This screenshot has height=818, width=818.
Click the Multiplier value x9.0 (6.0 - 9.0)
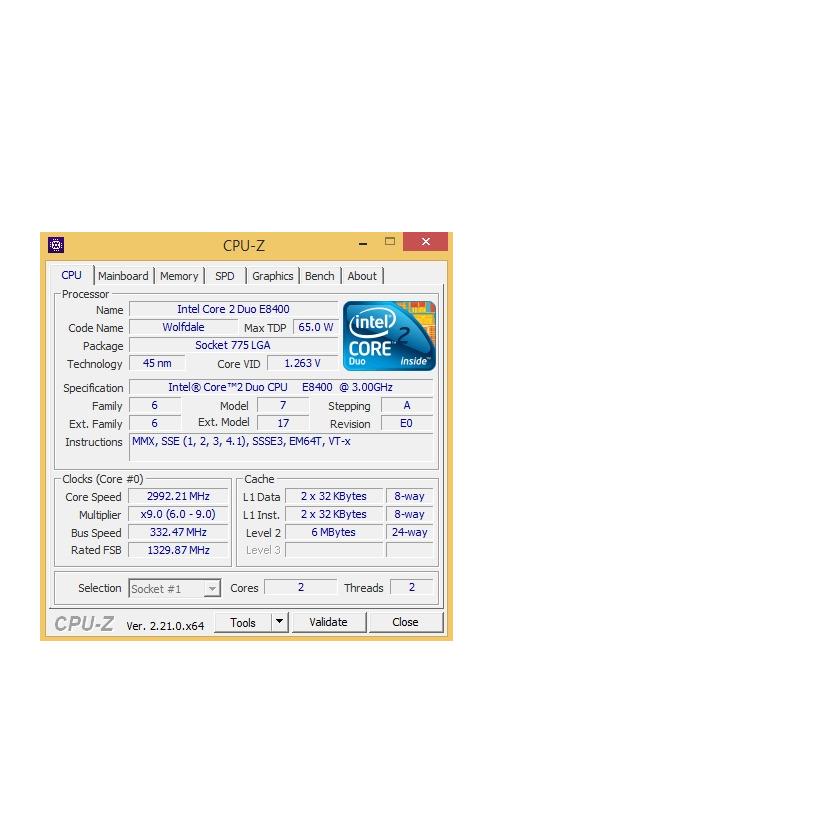[178, 514]
